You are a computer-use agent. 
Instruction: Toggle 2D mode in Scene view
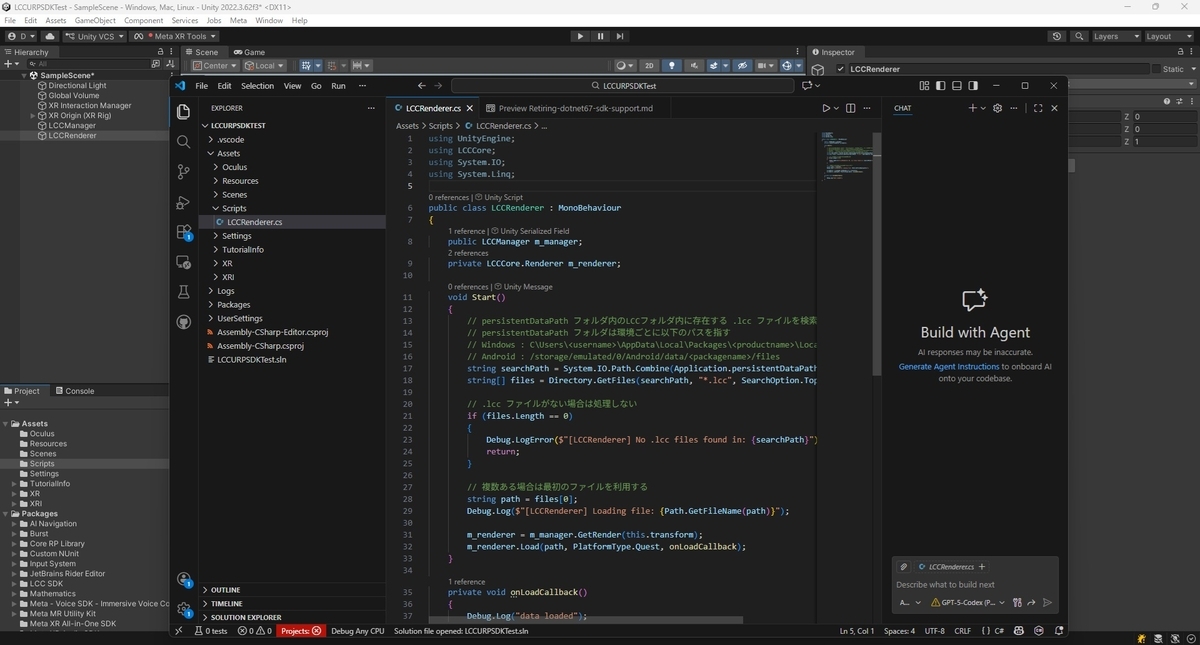649,66
